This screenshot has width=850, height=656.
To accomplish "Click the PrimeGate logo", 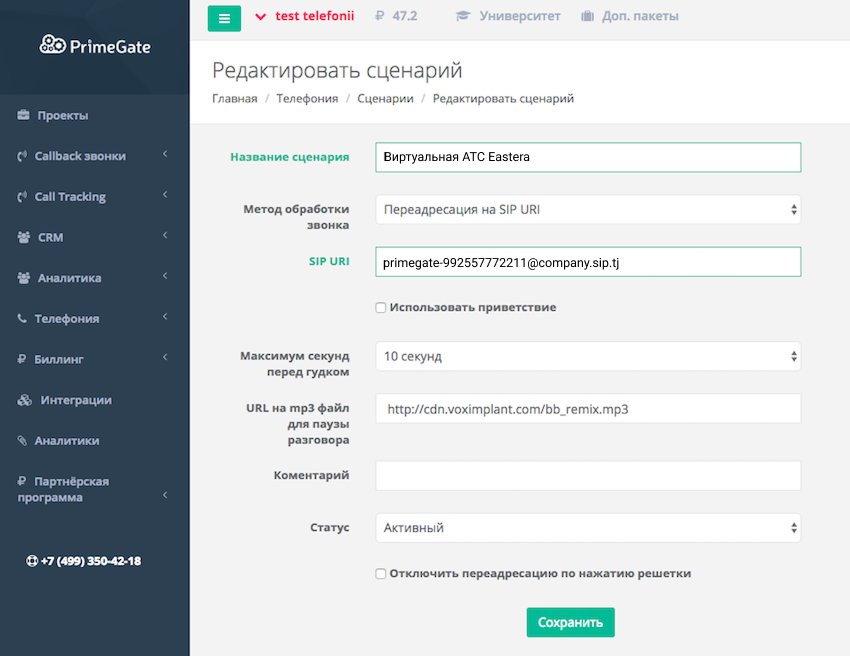I will coord(95,45).
